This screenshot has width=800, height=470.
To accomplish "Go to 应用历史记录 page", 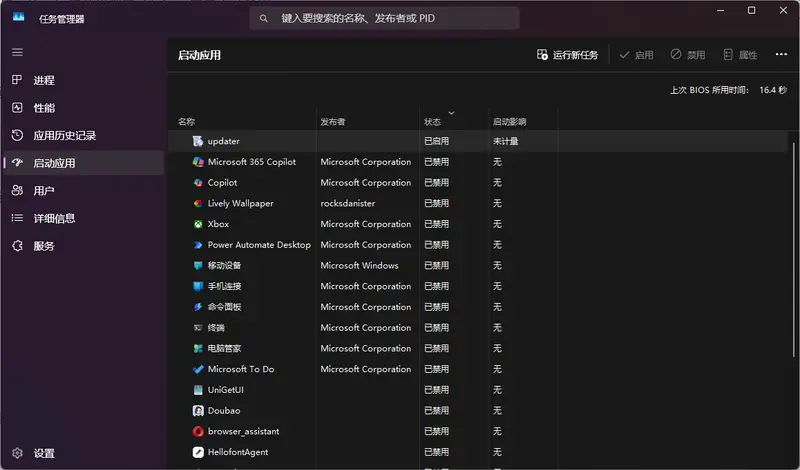I will point(84,135).
